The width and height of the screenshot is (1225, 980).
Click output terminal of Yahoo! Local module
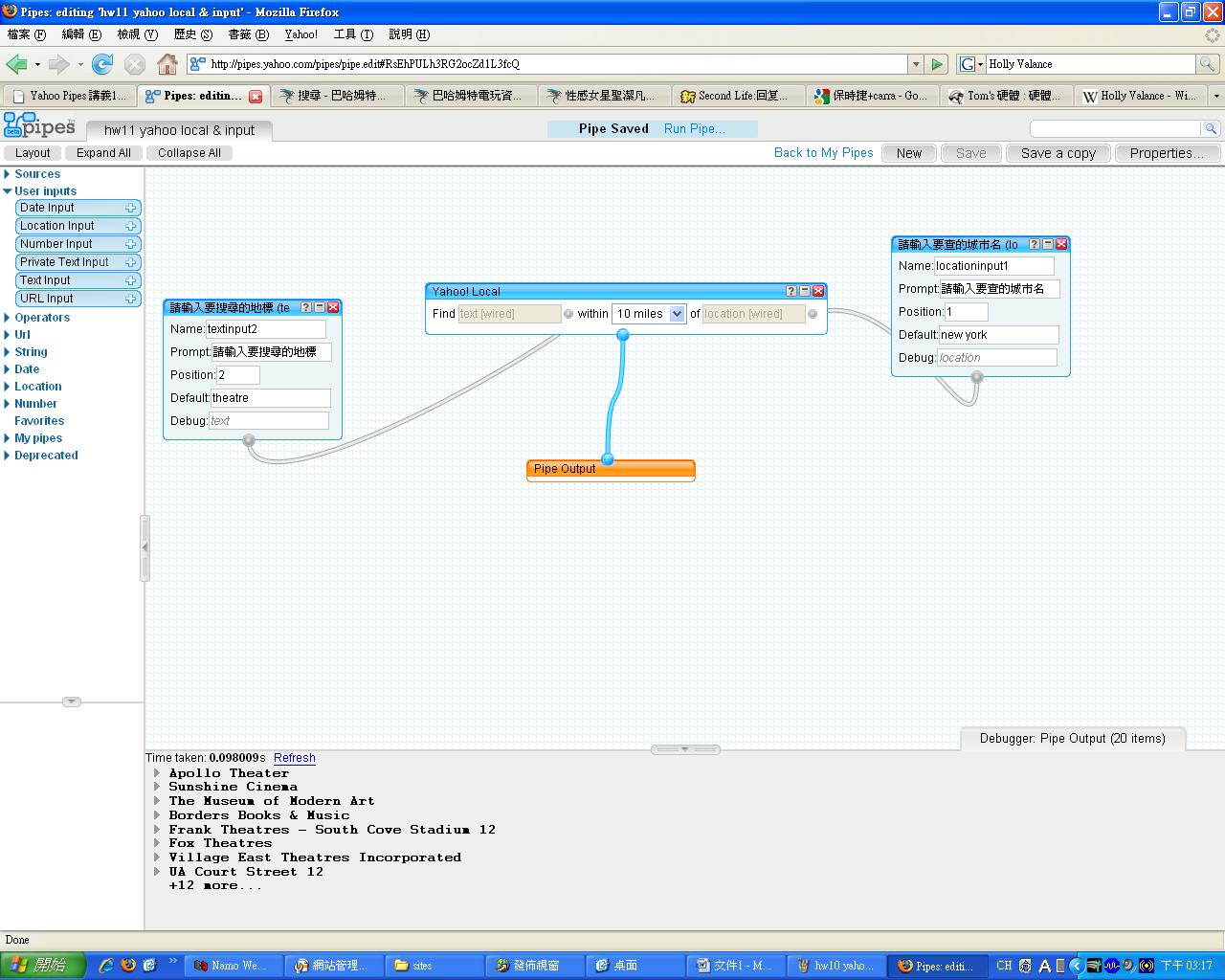point(623,335)
